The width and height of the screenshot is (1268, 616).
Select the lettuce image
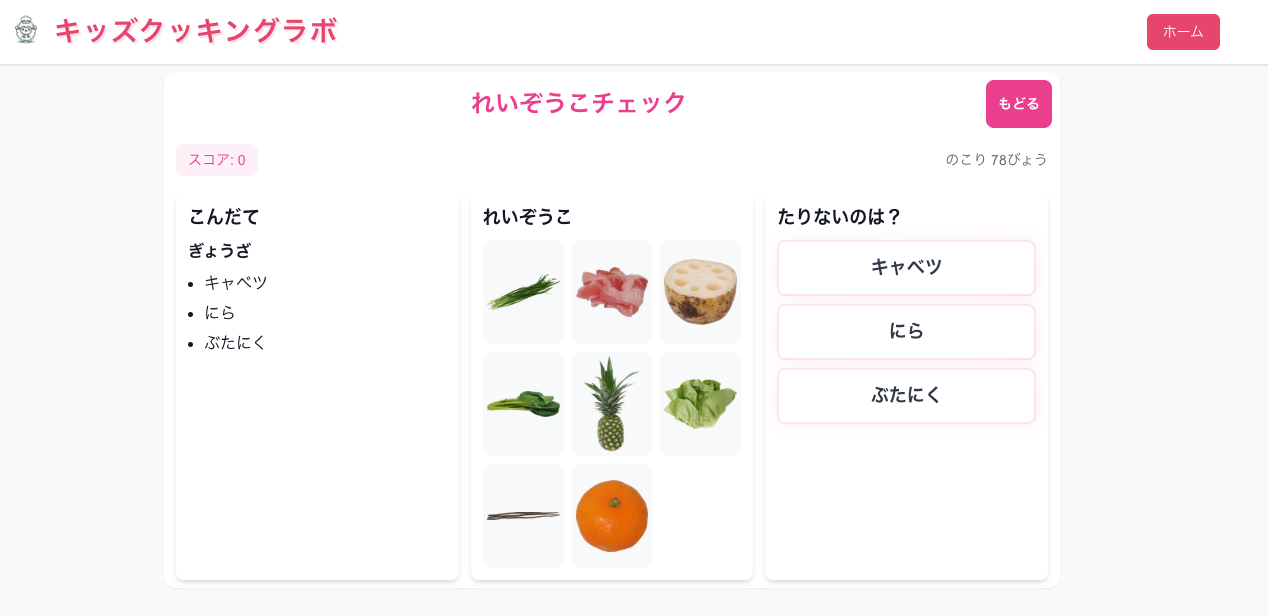pos(700,404)
